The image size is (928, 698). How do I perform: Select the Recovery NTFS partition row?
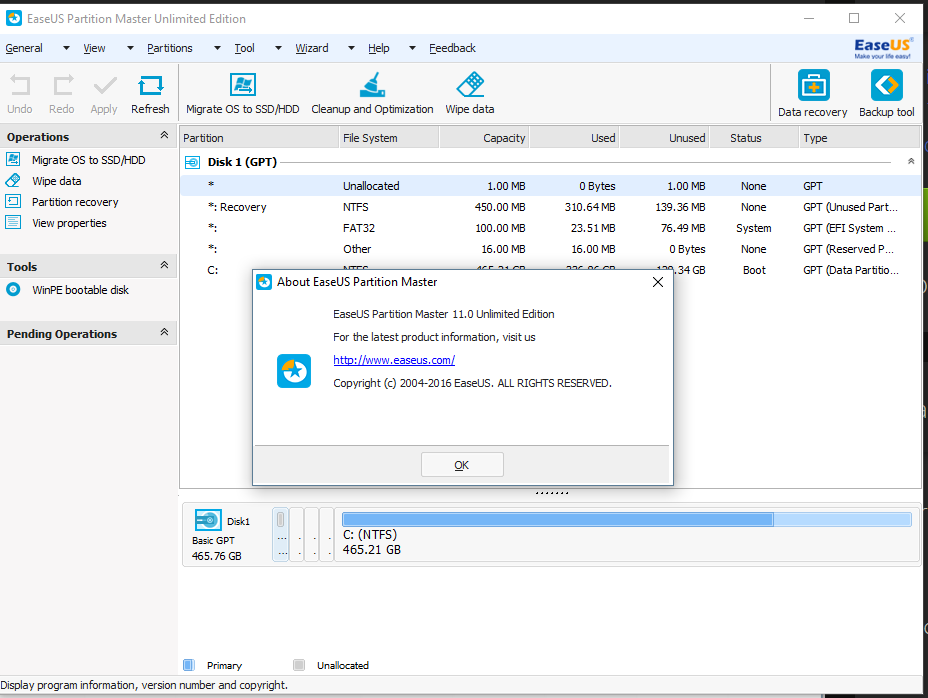coord(550,207)
